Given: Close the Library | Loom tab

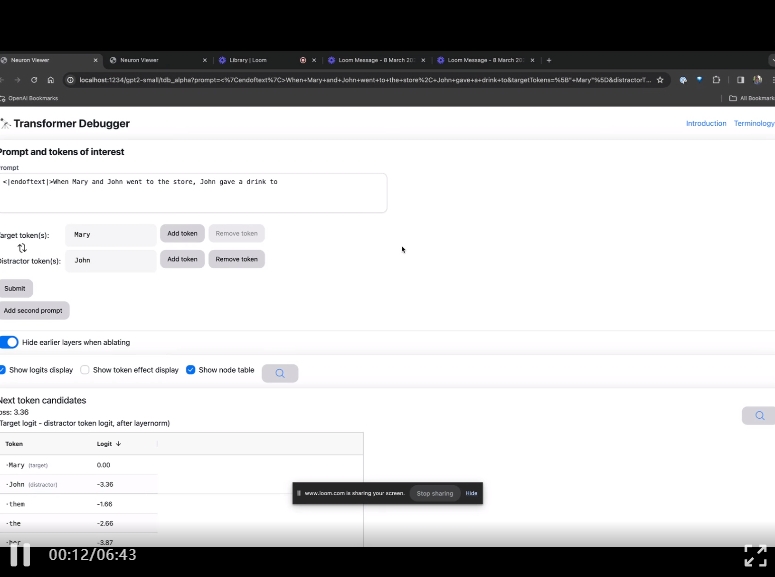Looking at the screenshot, I should (314, 60).
